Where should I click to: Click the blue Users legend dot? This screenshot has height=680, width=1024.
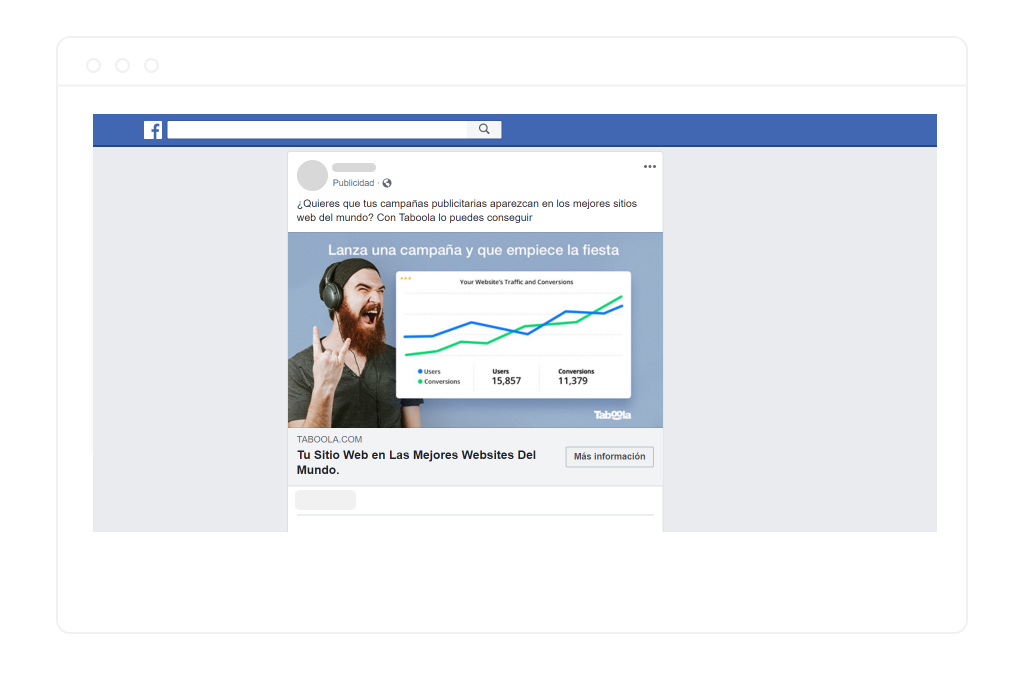click(x=420, y=371)
